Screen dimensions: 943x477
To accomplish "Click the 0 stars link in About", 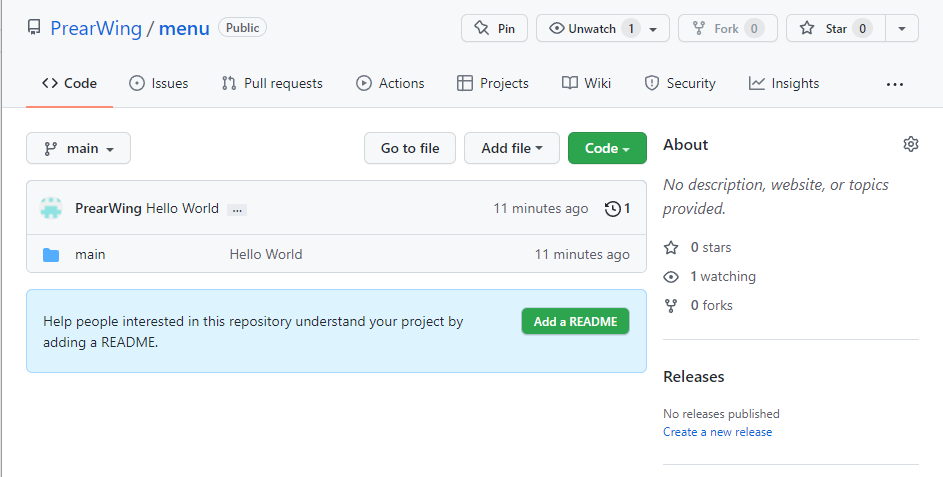I will click(x=698, y=247).
